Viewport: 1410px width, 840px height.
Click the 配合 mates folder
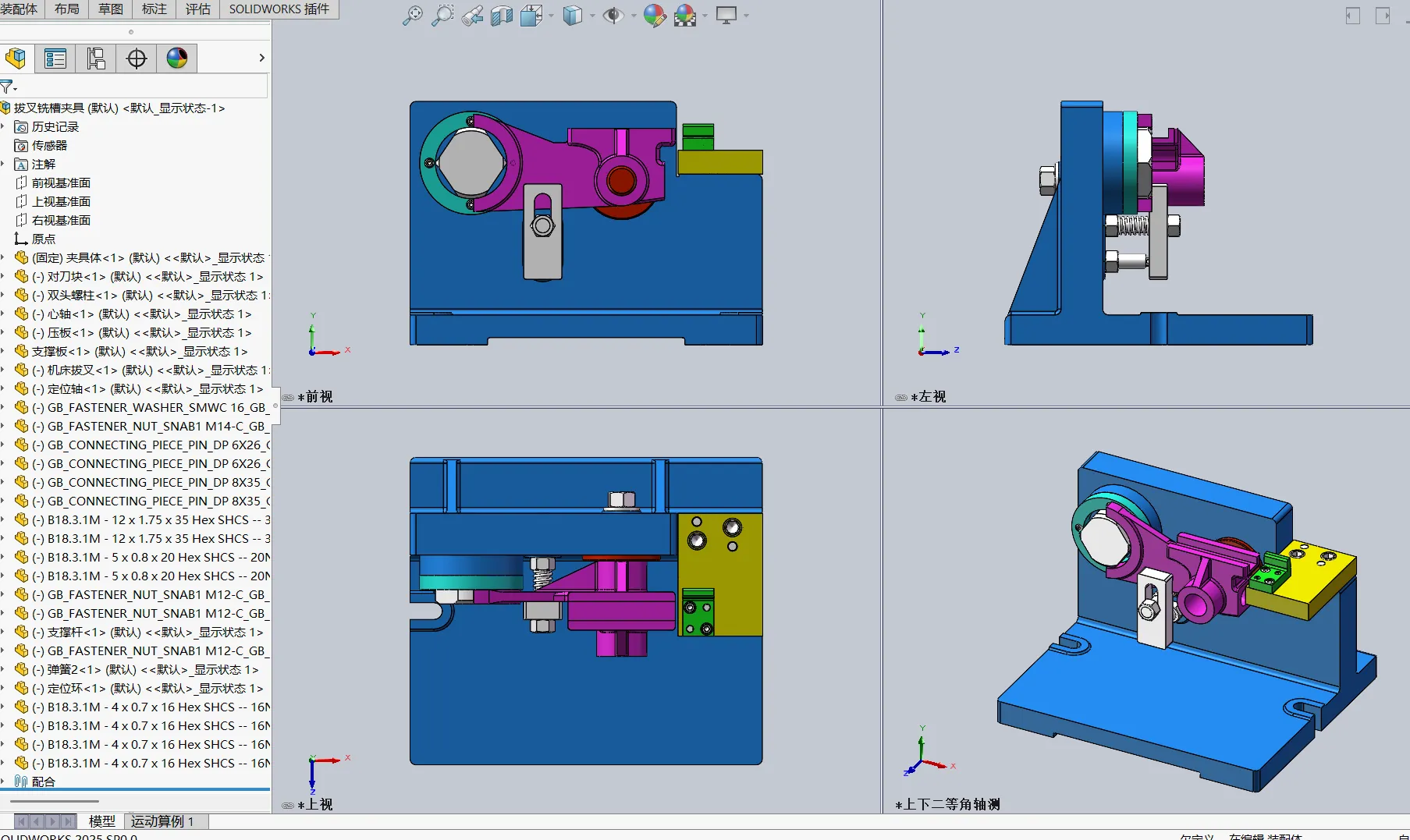[43, 782]
